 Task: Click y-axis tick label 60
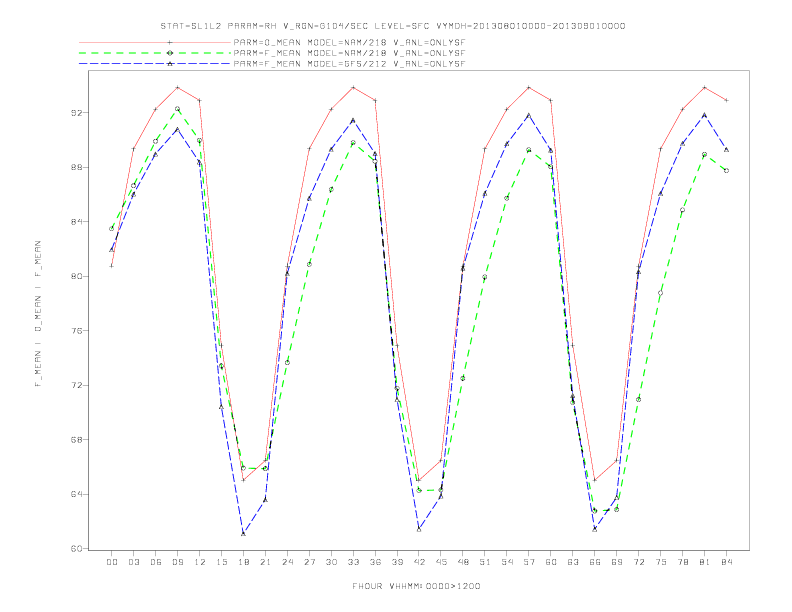pos(76,549)
